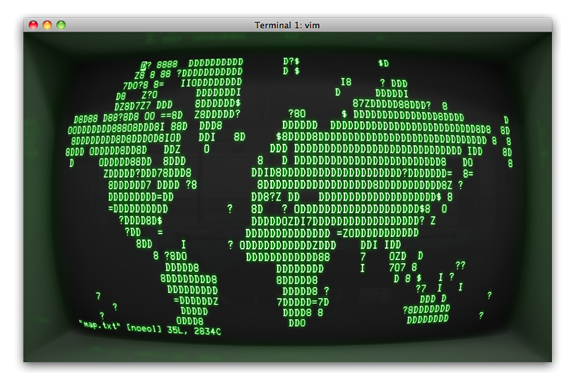This screenshot has width=574, height=380.
Task: Click the vim block cursor before '? 8888'
Action: click(144, 66)
